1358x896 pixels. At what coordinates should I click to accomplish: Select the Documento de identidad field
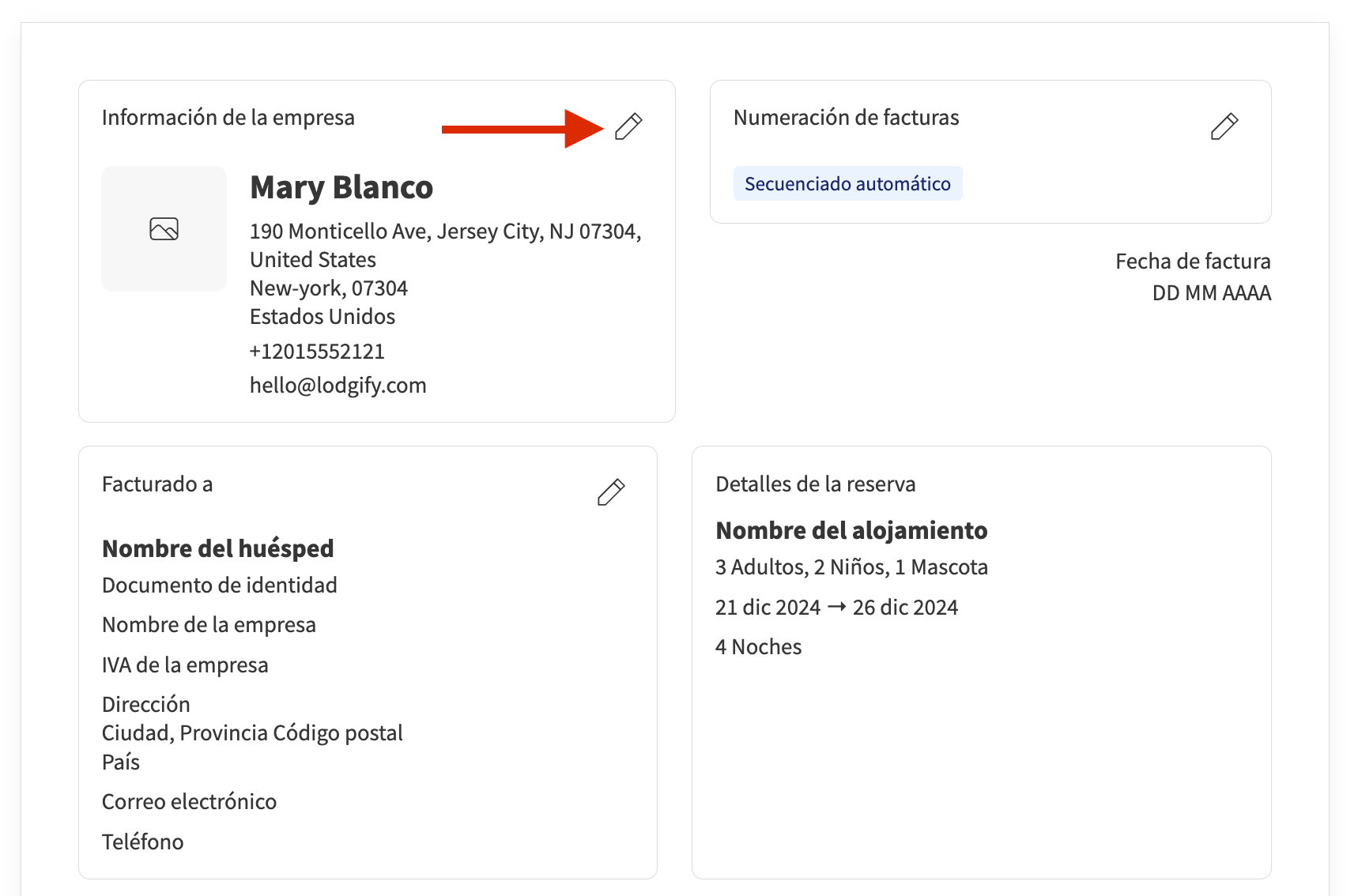coord(220,585)
